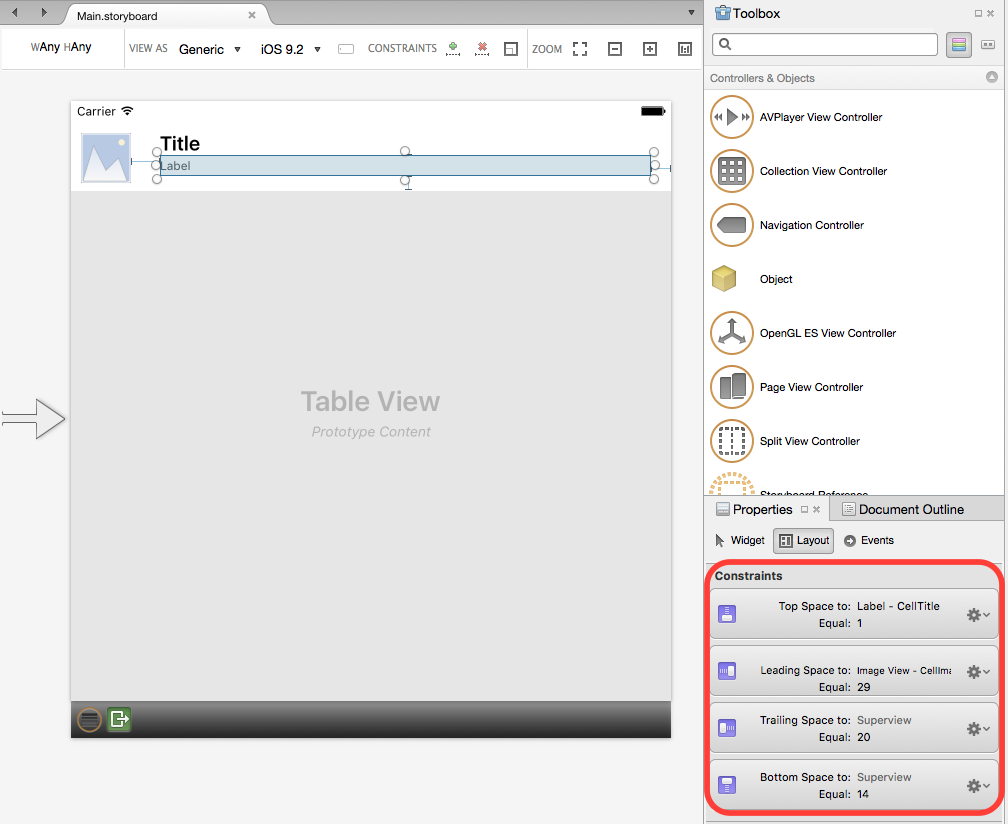Switch to the Document Outline tab
Screen dimensions: 1008x824
pos(901,509)
